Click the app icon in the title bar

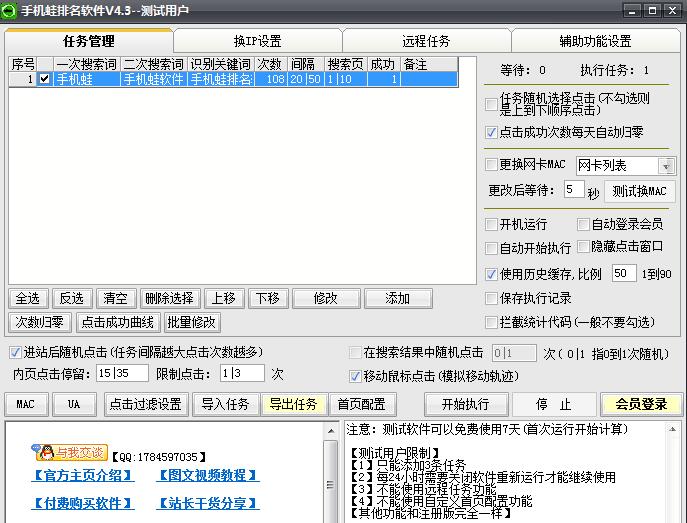point(10,11)
